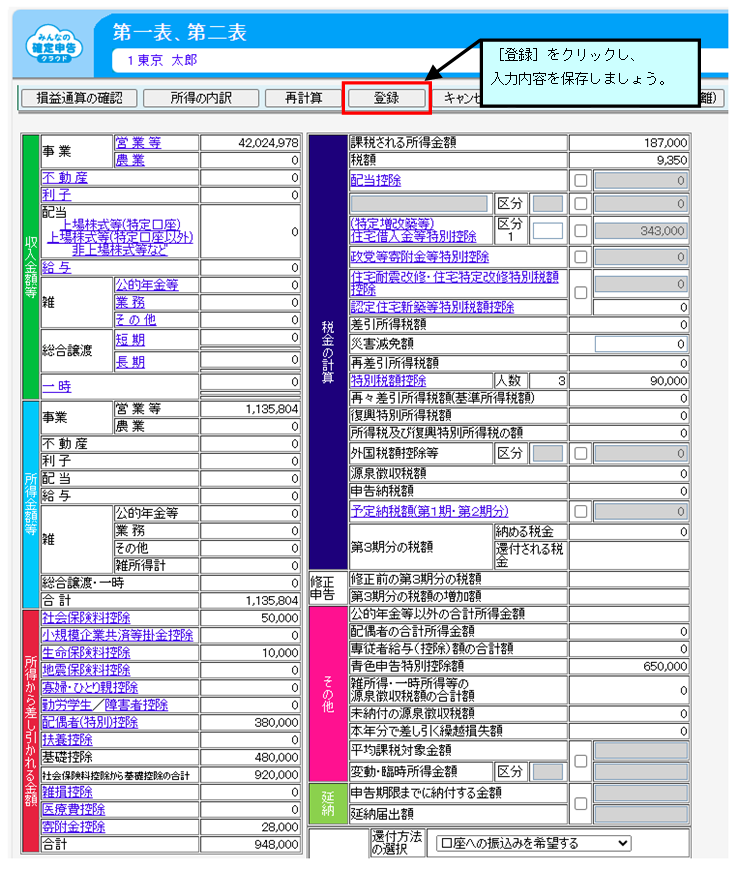Open the 長期 transfer link
Image resolution: width=739 pixels, height=871 pixels.
click(130, 362)
